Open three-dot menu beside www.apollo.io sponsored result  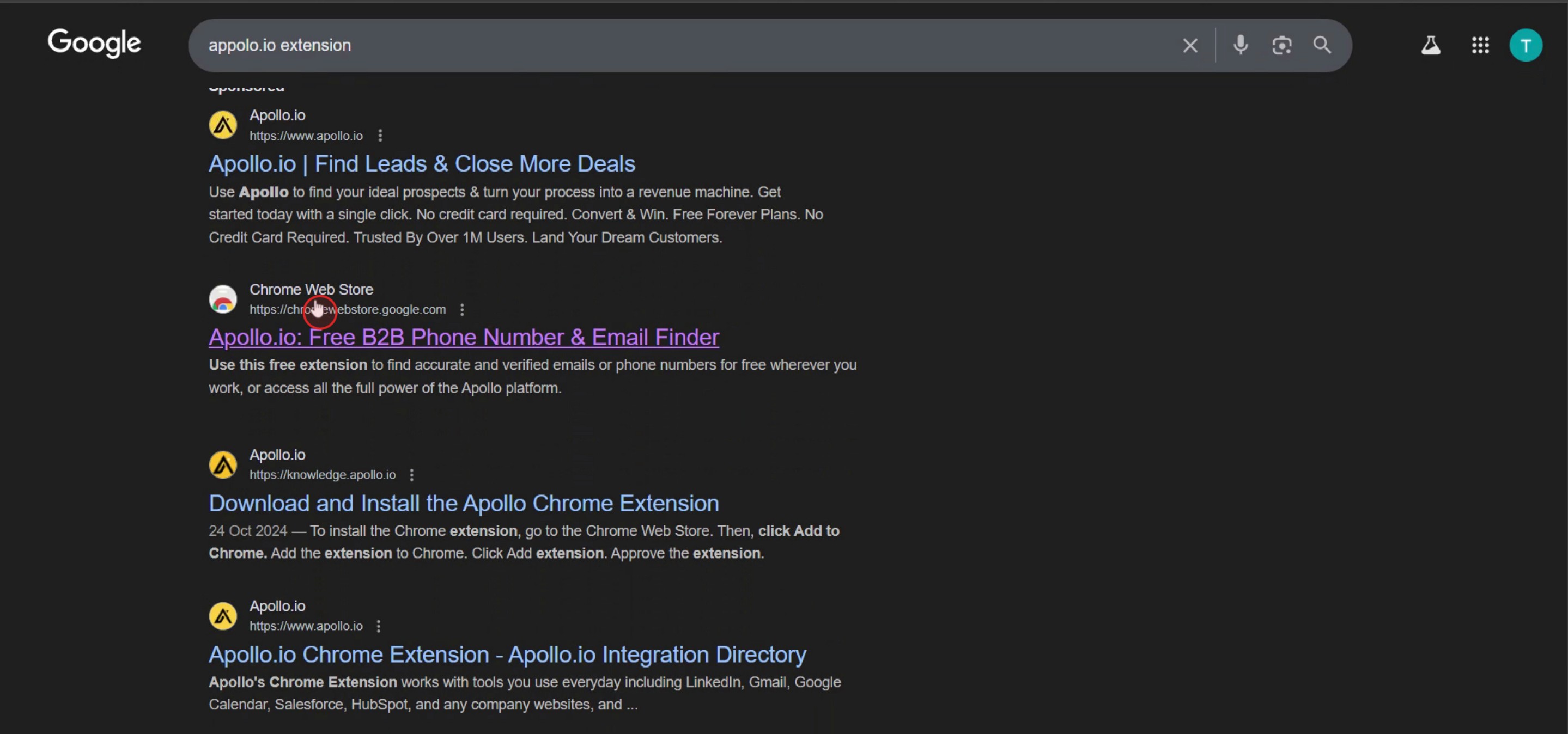coord(380,136)
